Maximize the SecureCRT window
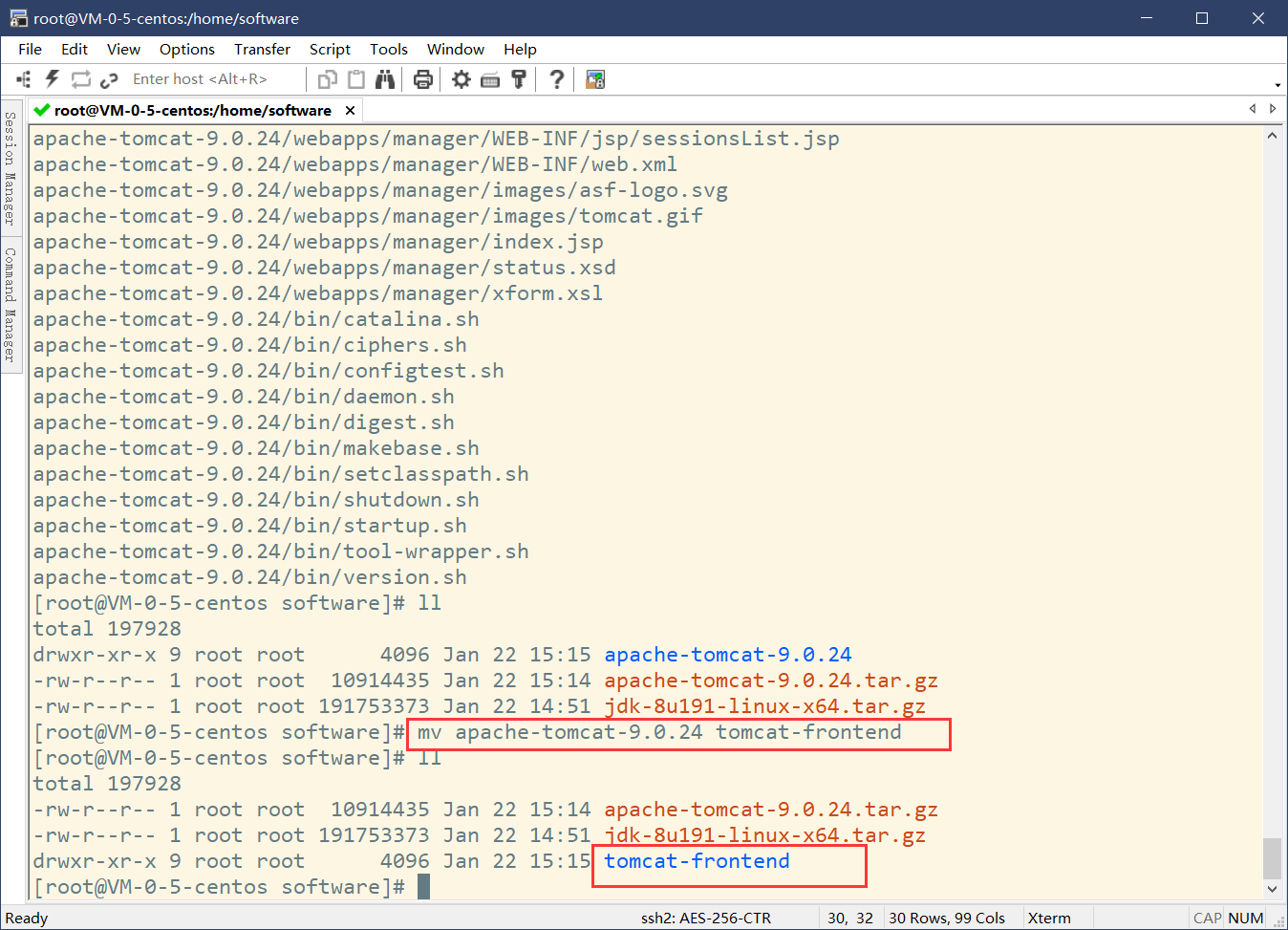 pyautogui.click(x=1202, y=18)
